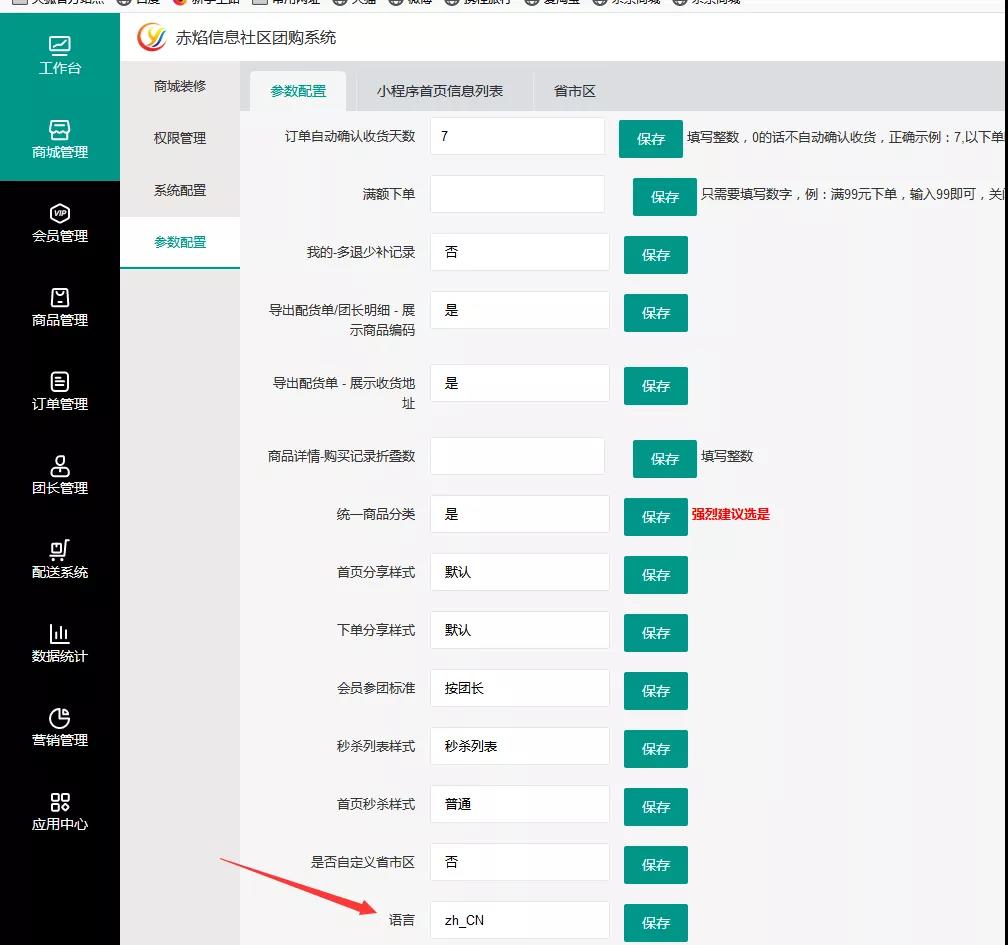
Task: Open 下单分享样式 dropdown
Action: point(520,630)
